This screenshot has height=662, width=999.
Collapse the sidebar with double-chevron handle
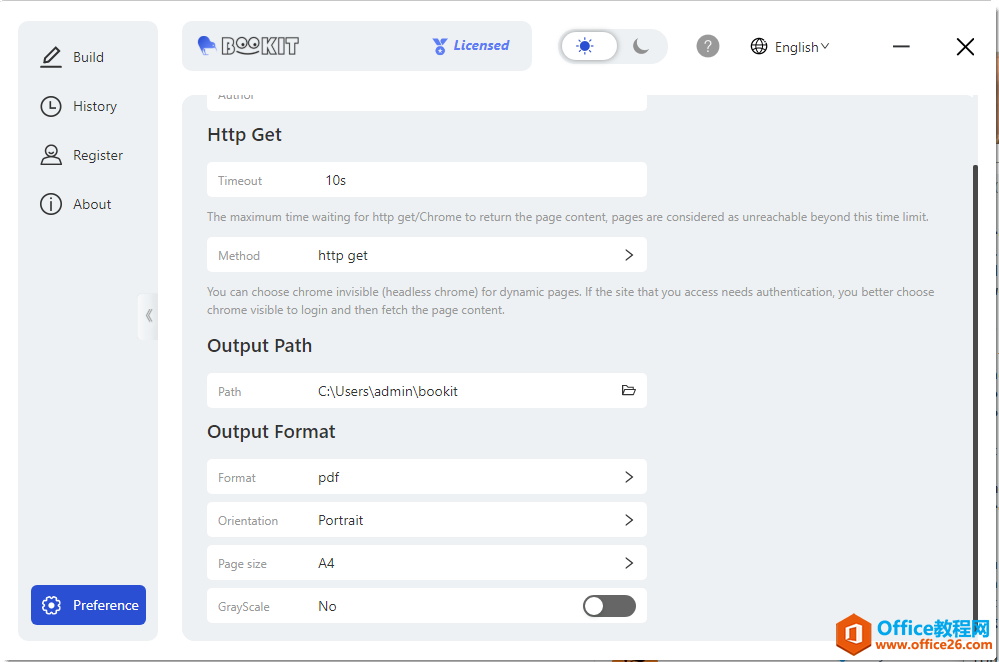[149, 316]
